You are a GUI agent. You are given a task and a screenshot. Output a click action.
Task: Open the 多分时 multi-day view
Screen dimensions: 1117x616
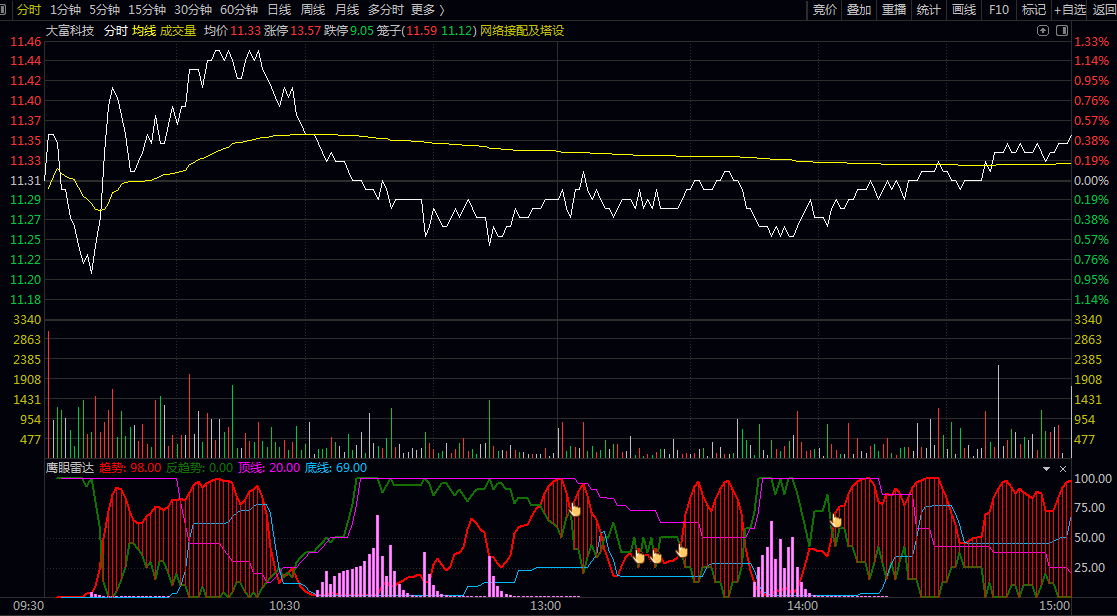click(x=385, y=10)
